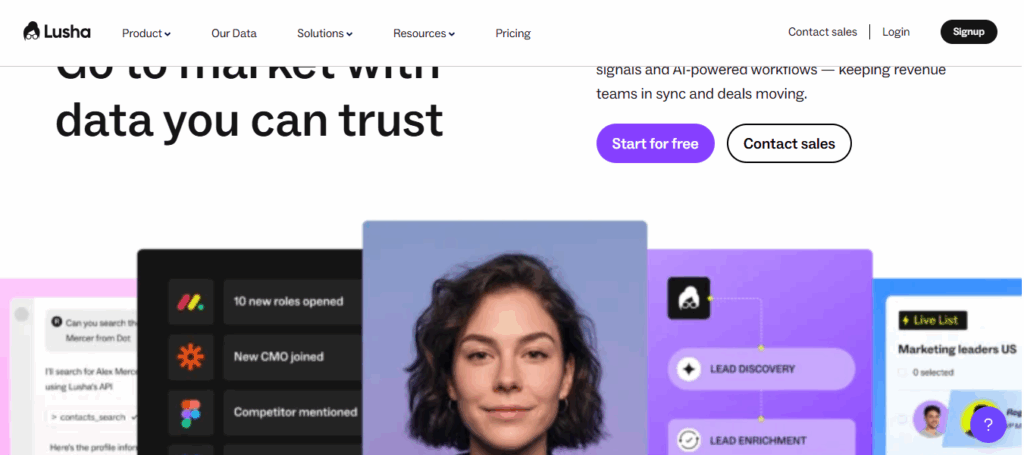1024x455 pixels.
Task: Check the '0 selected' checkbox in Live List
Action: click(902, 372)
